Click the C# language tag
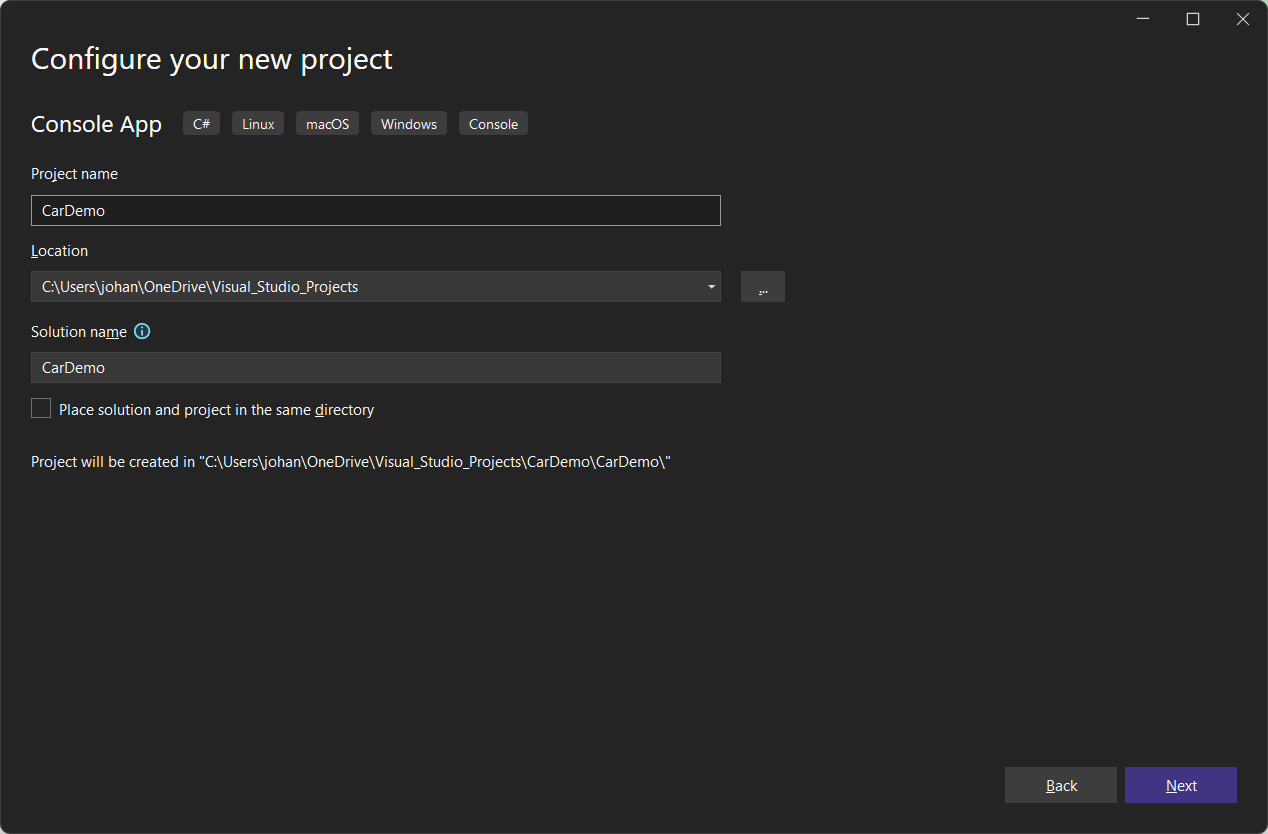Viewport: 1268px width, 834px height. (201, 124)
